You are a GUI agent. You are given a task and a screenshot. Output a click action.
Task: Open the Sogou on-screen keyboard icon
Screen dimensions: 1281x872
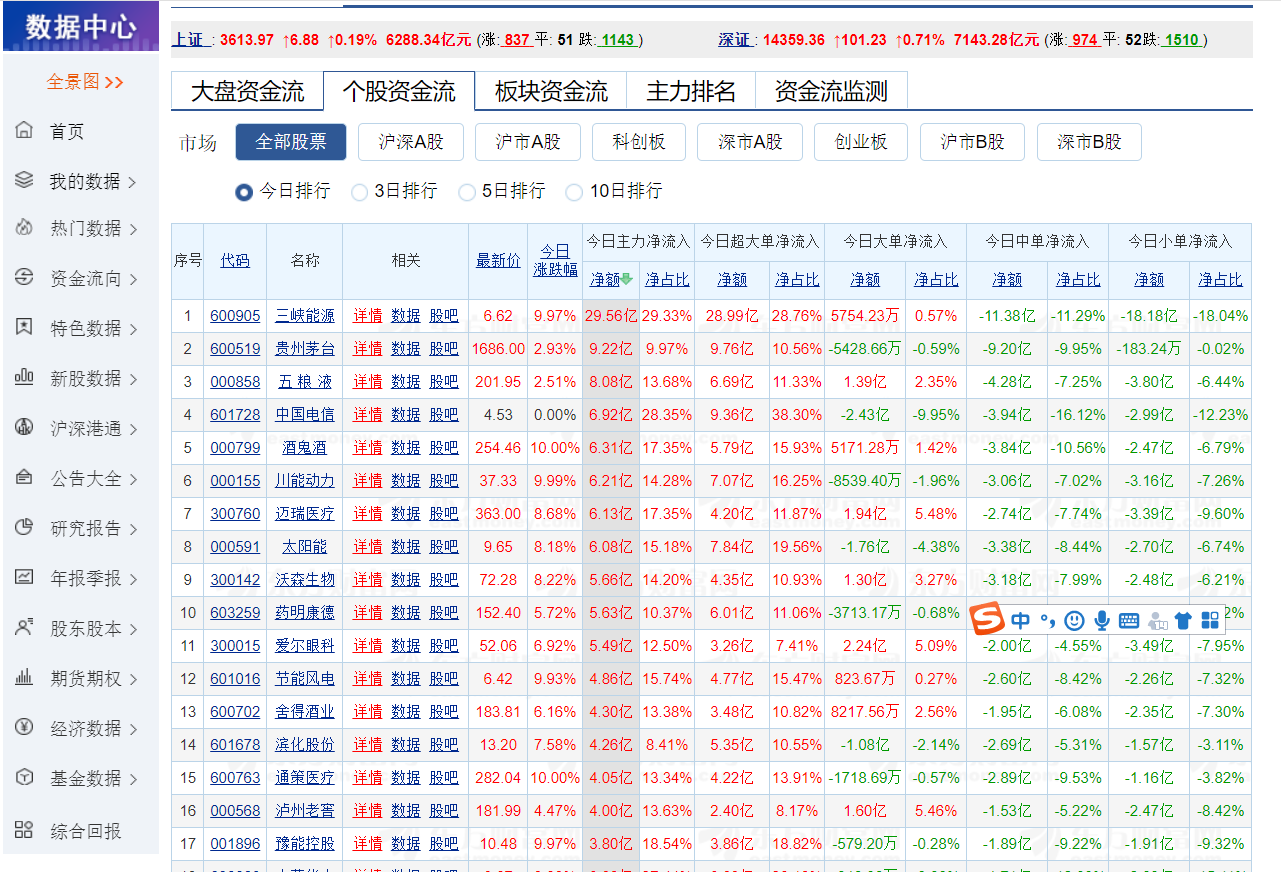coord(1129,620)
